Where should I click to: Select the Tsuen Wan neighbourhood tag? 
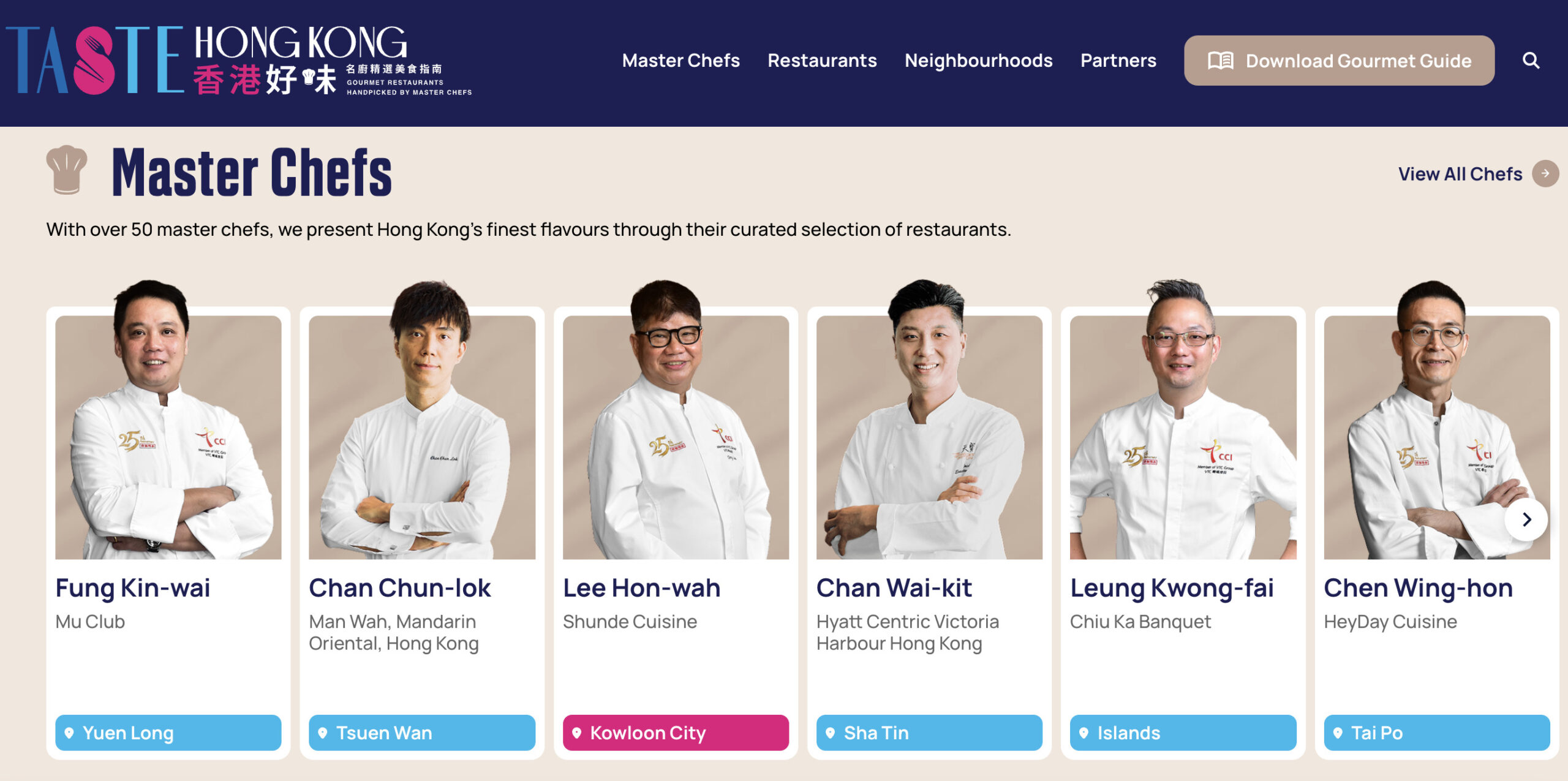(421, 733)
